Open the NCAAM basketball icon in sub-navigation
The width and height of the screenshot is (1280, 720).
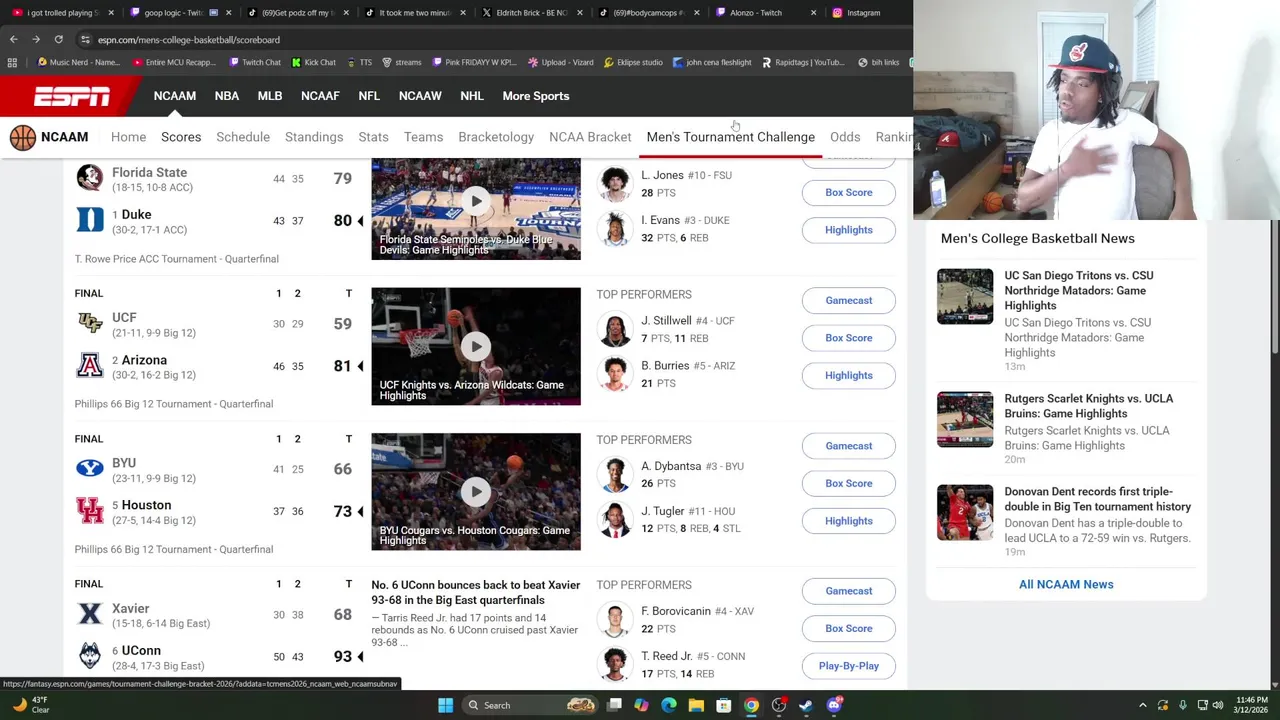pos(22,137)
